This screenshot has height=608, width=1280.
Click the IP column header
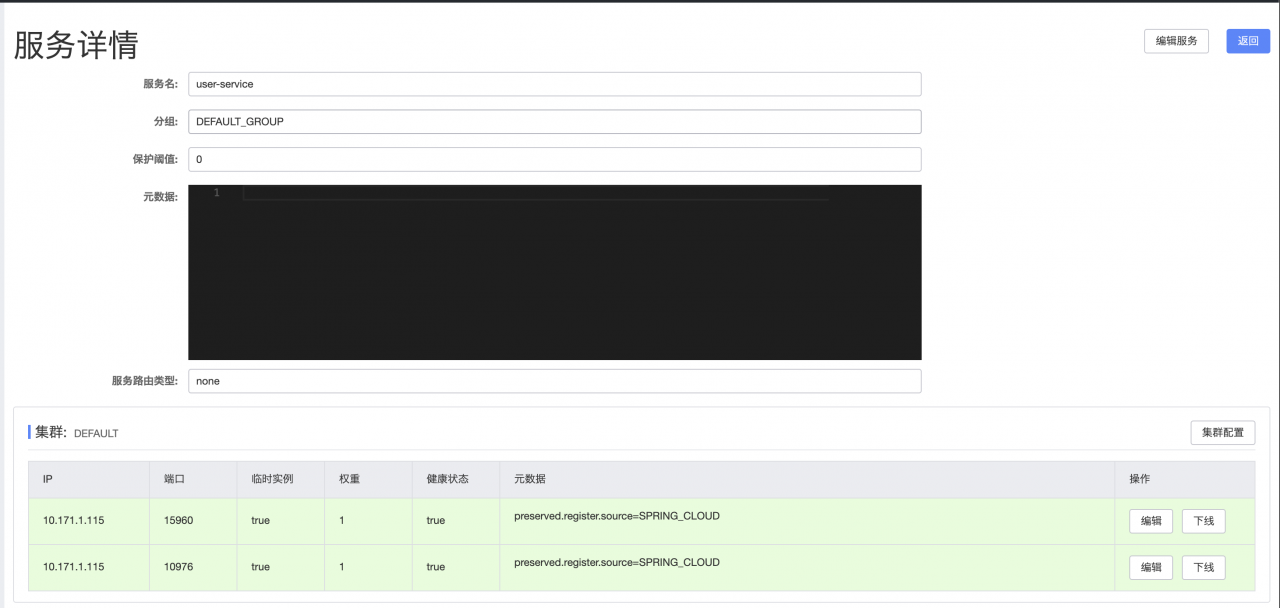[46, 479]
